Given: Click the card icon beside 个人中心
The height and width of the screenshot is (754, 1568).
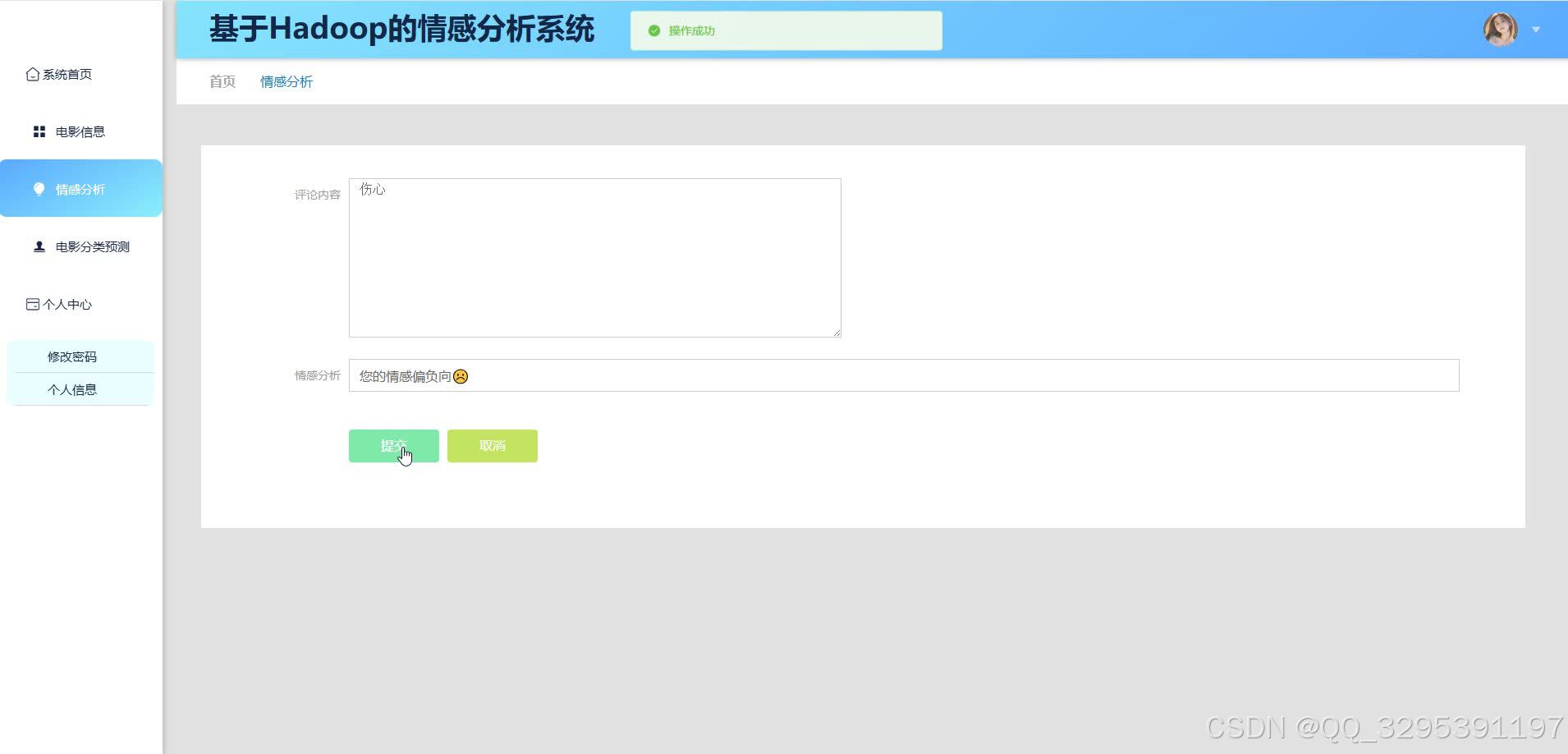Looking at the screenshot, I should click(x=33, y=304).
